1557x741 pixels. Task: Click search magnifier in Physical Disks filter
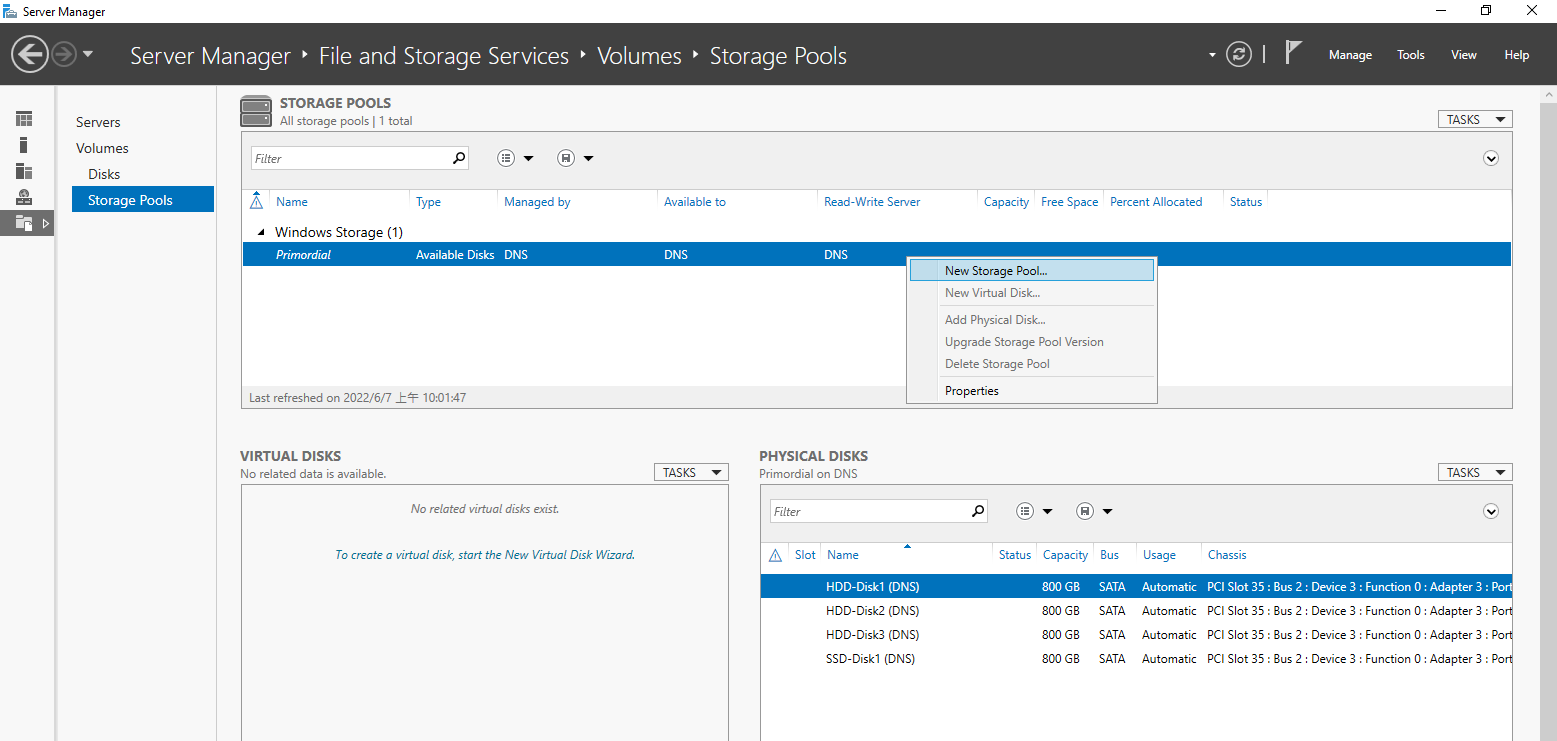pyautogui.click(x=978, y=511)
